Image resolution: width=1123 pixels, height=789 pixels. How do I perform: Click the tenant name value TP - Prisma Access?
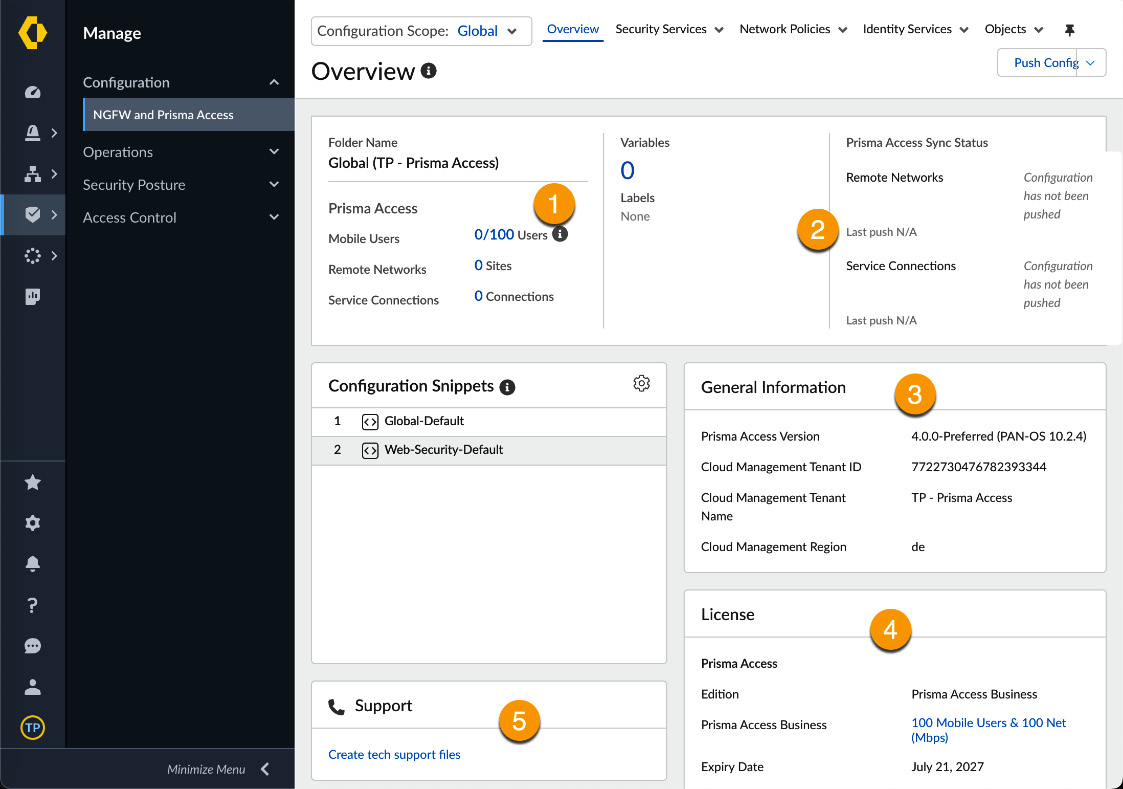point(961,498)
